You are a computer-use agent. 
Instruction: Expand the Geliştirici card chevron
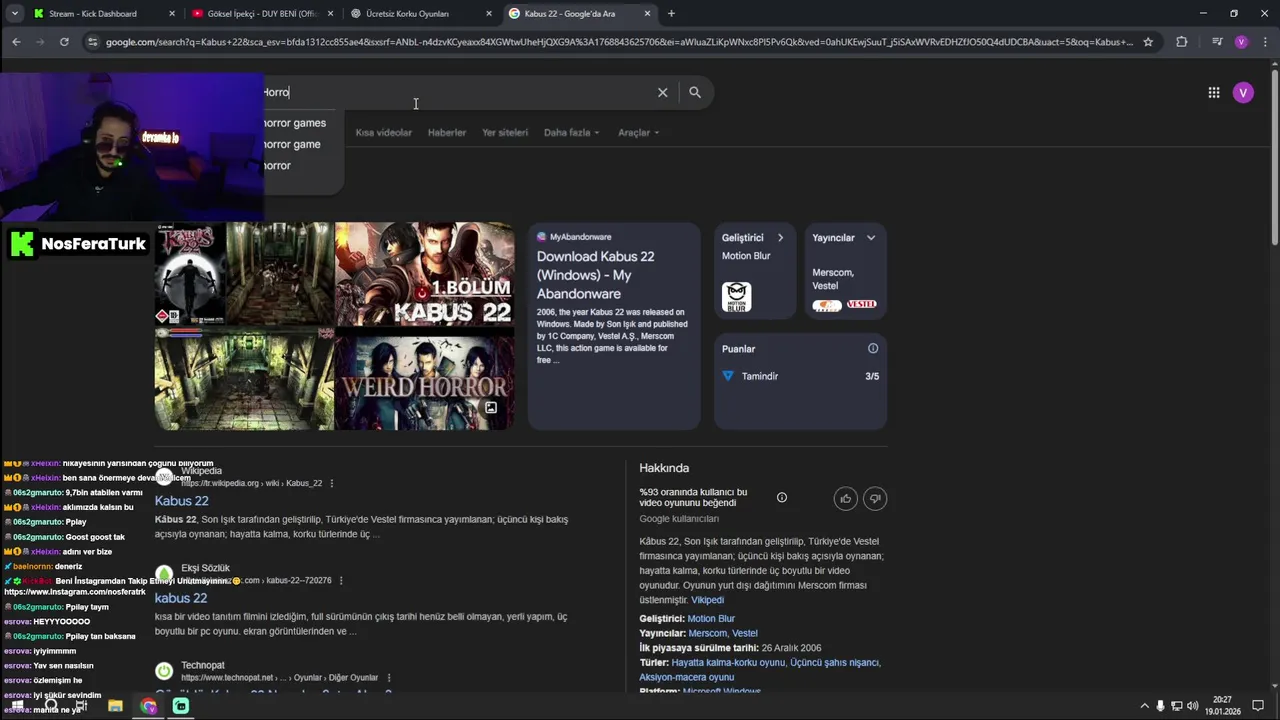click(x=780, y=237)
